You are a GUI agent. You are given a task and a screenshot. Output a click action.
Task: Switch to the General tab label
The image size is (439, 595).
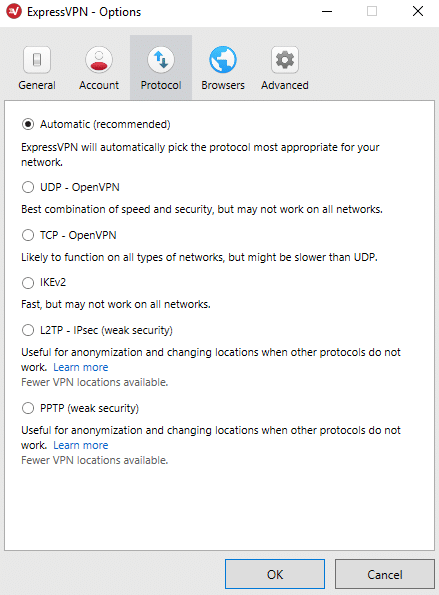37,85
